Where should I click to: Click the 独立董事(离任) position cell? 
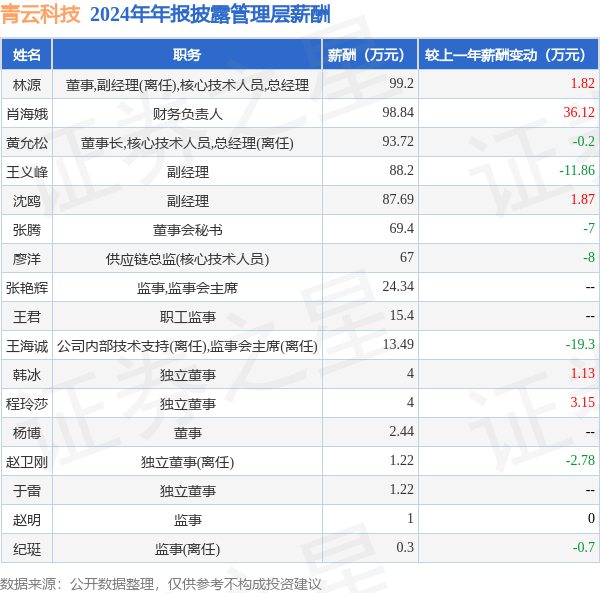tap(188, 462)
